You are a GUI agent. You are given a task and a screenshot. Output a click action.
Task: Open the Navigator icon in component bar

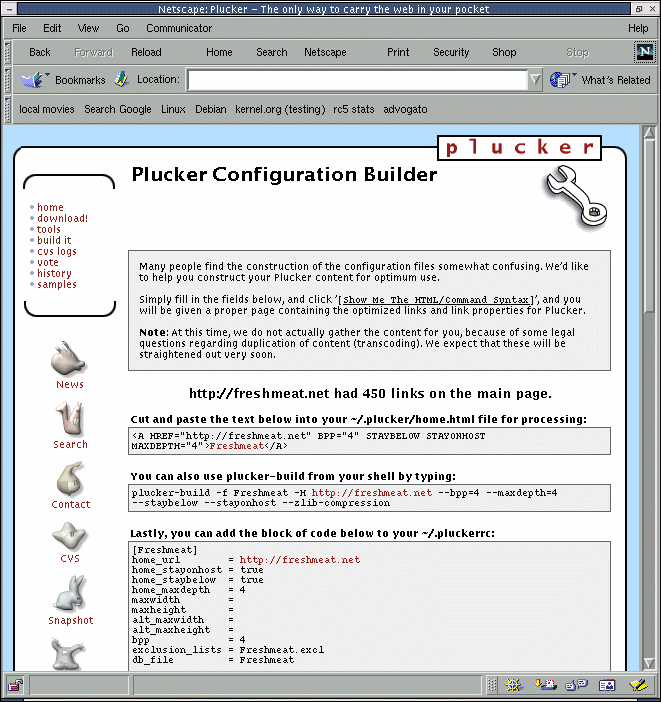pyautogui.click(x=514, y=685)
